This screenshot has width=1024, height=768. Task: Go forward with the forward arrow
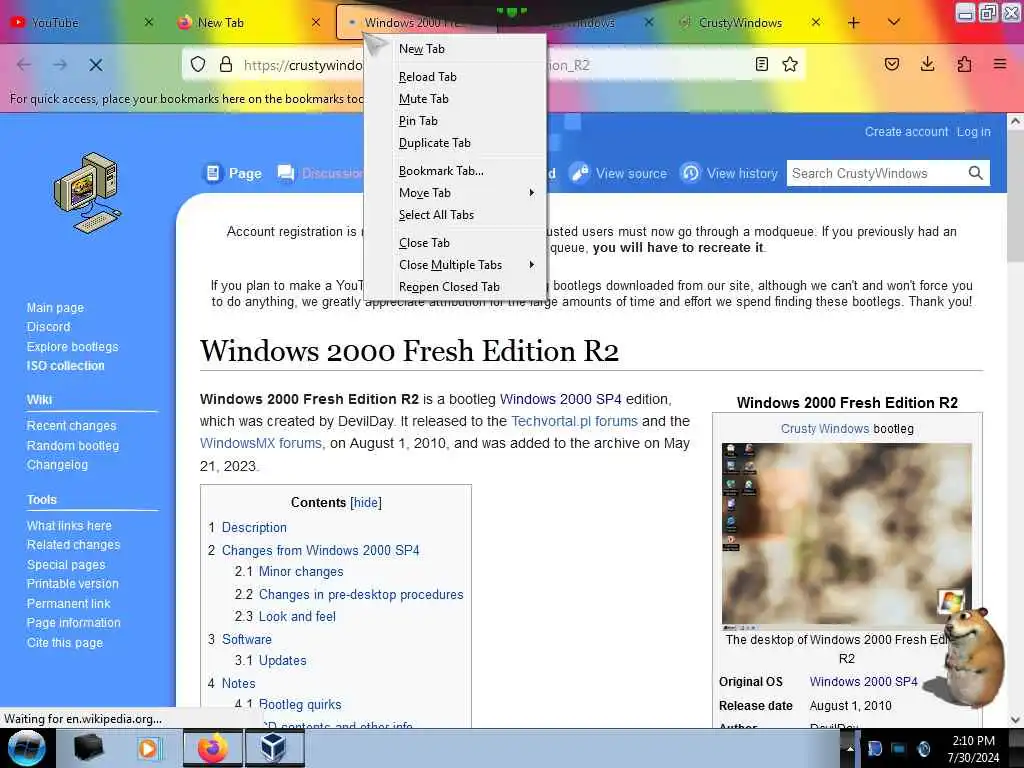click(x=60, y=65)
